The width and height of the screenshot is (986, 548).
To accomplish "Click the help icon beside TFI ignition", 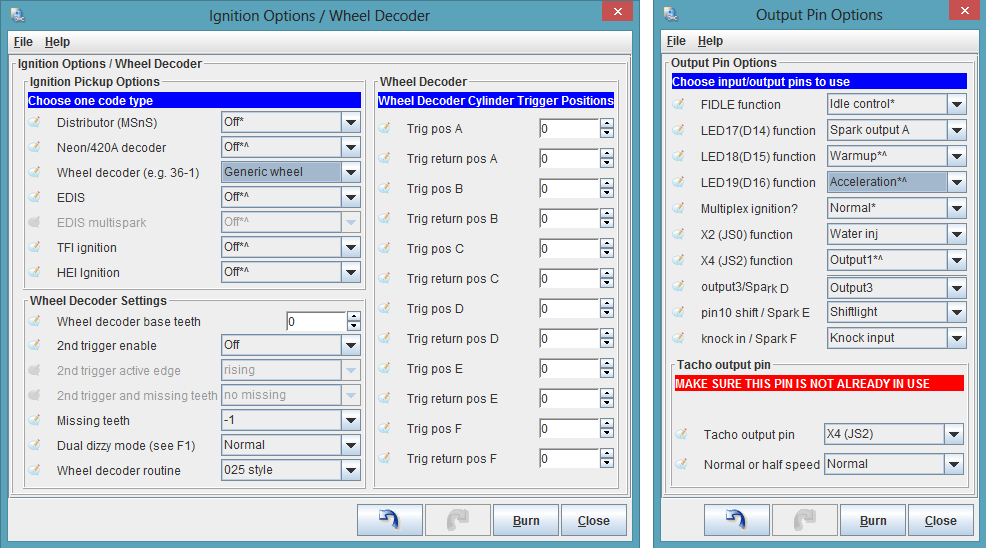I will tap(35, 247).
